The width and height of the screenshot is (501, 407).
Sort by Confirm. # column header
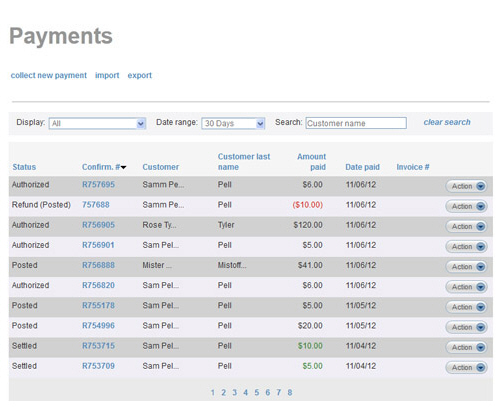(104, 167)
